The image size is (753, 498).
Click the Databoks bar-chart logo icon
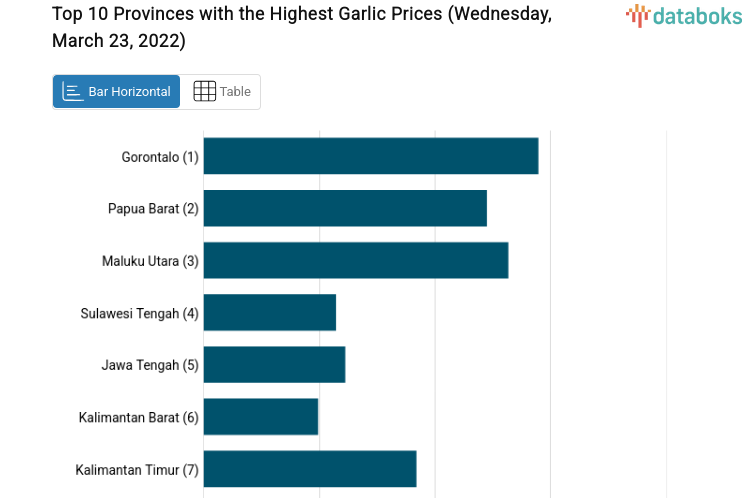tap(637, 15)
